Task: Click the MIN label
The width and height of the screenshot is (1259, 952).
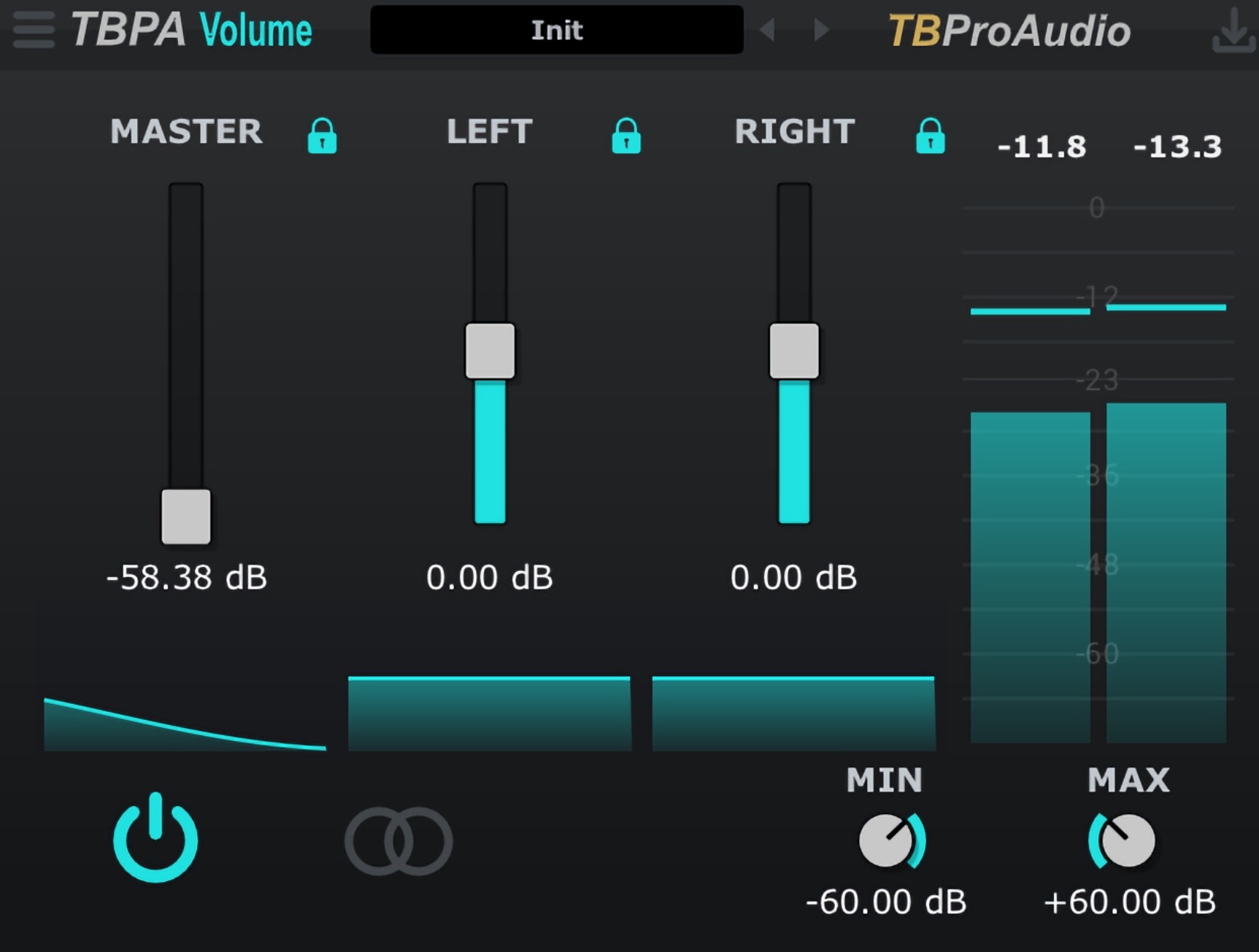Action: tap(885, 781)
